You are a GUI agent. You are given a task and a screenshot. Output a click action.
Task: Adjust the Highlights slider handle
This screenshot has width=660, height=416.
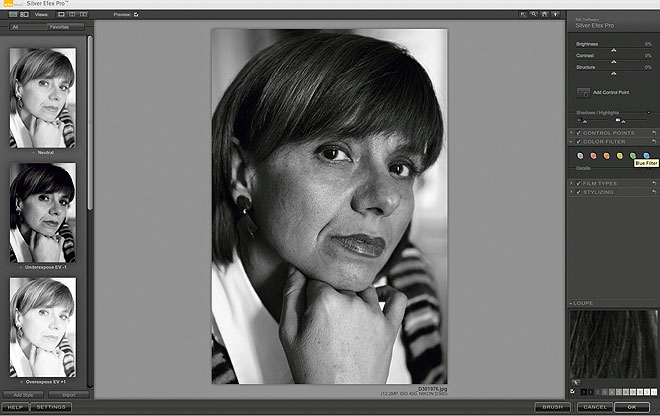623,121
